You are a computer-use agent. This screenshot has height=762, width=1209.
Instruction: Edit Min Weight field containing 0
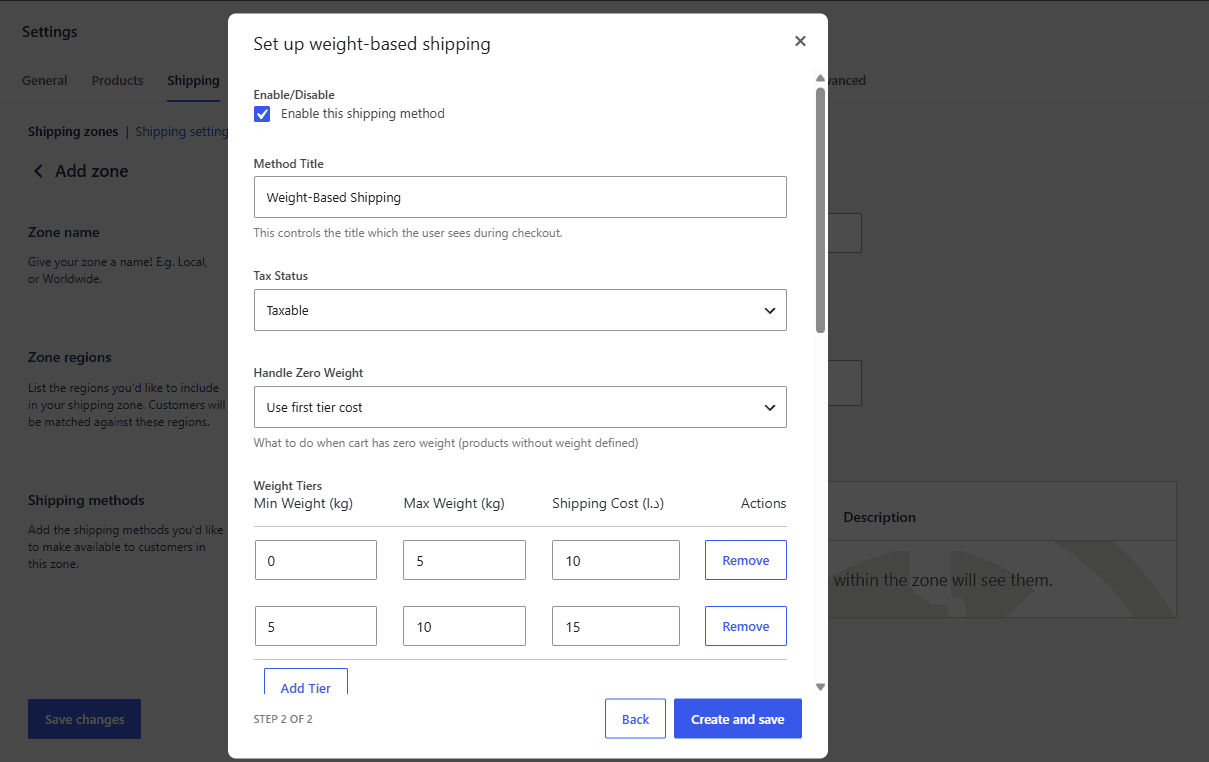tap(316, 560)
